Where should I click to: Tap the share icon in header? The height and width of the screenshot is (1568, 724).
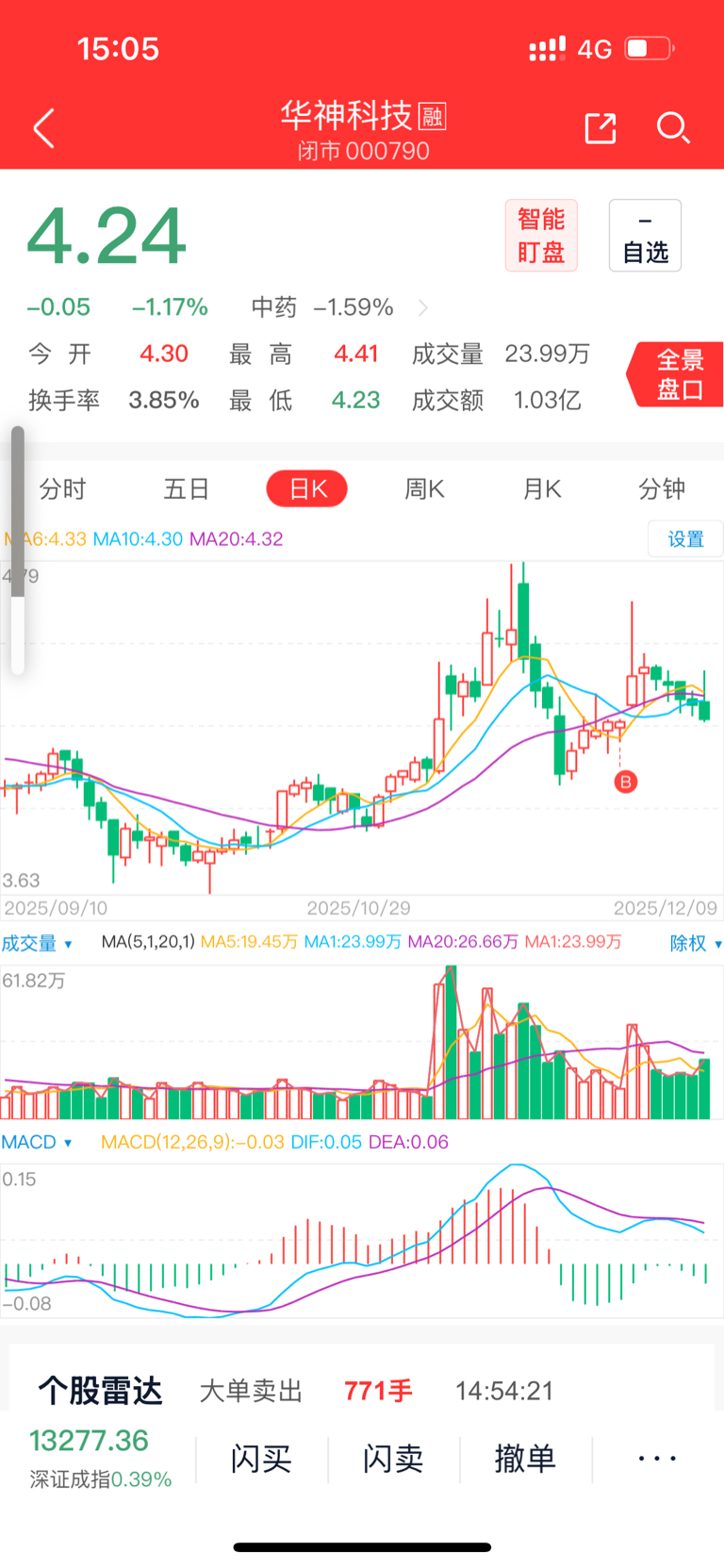click(x=601, y=128)
